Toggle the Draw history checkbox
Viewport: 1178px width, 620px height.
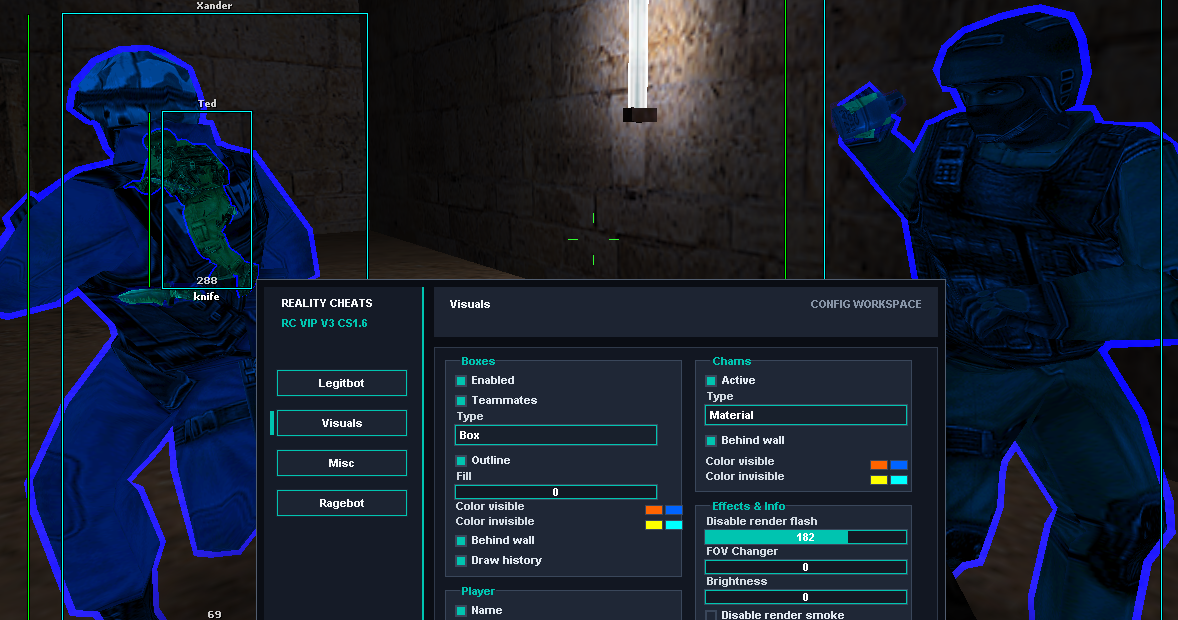pos(461,561)
